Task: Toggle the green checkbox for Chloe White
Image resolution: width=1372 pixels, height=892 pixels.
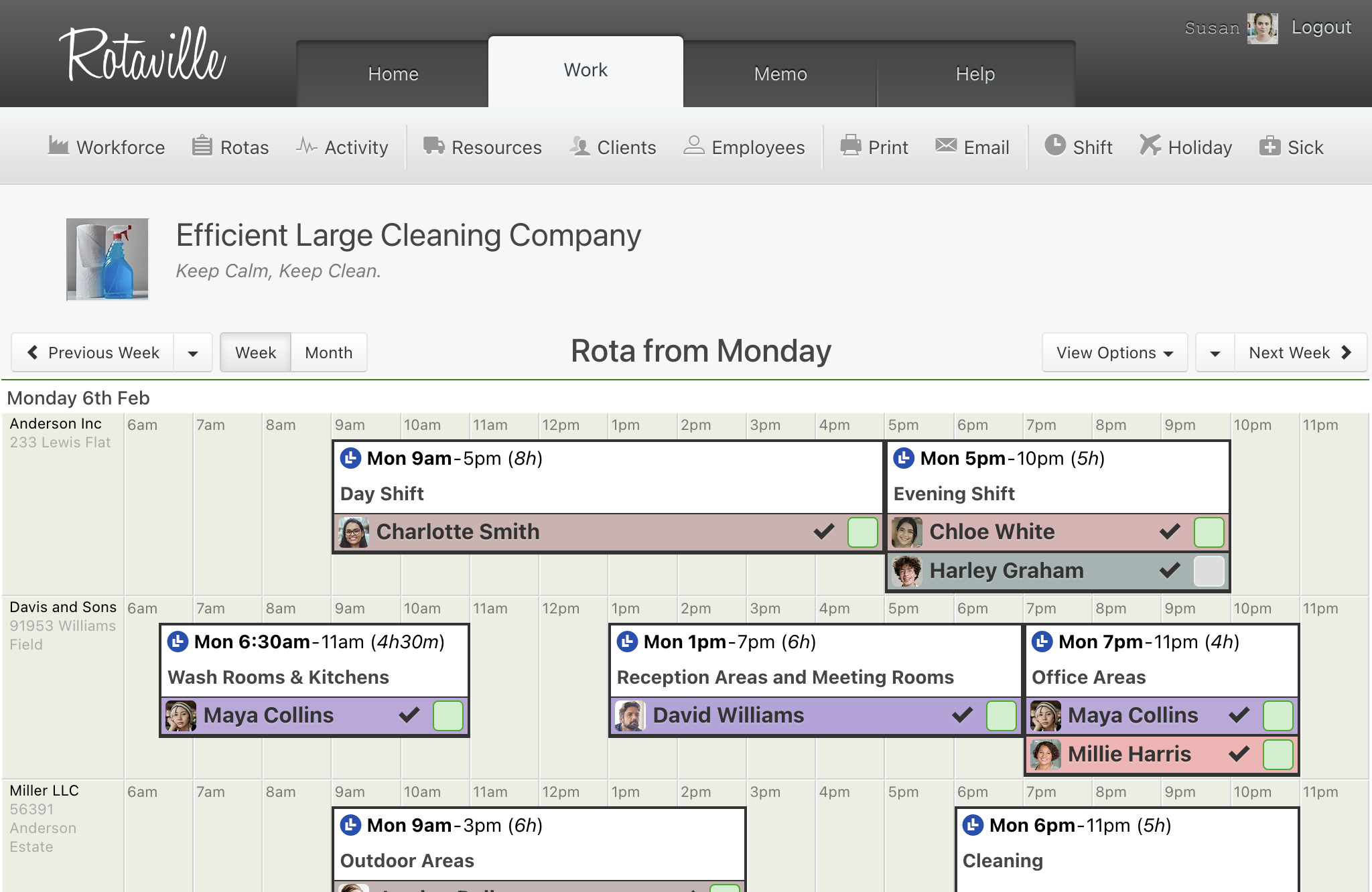Action: 1209,532
